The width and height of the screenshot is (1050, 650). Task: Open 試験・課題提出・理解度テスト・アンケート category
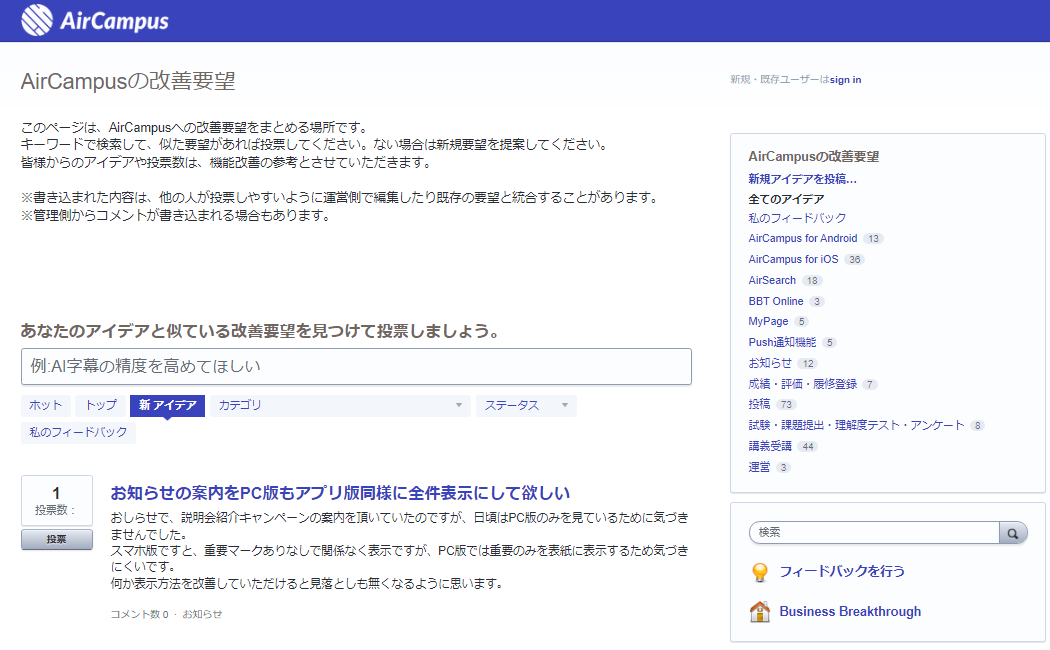pyautogui.click(x=856, y=425)
